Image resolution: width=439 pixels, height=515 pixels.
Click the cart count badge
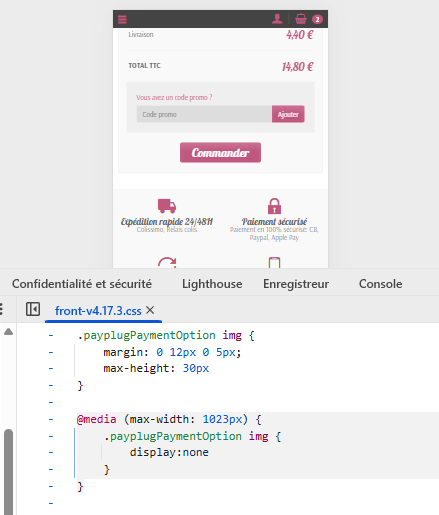tap(317, 19)
